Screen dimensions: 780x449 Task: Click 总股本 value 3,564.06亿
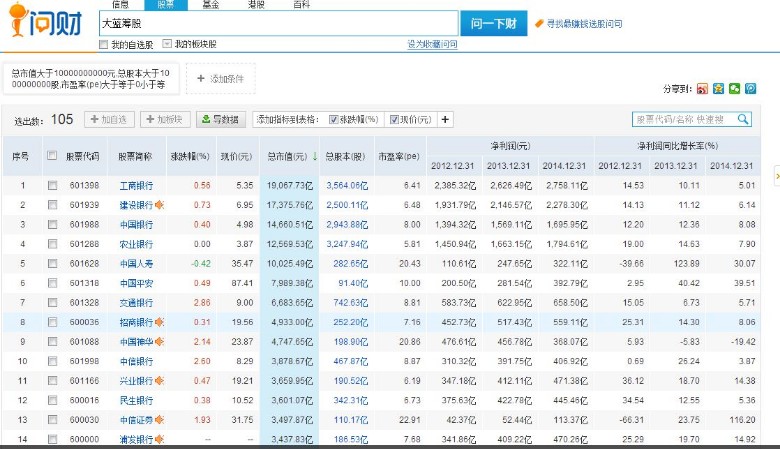347,185
